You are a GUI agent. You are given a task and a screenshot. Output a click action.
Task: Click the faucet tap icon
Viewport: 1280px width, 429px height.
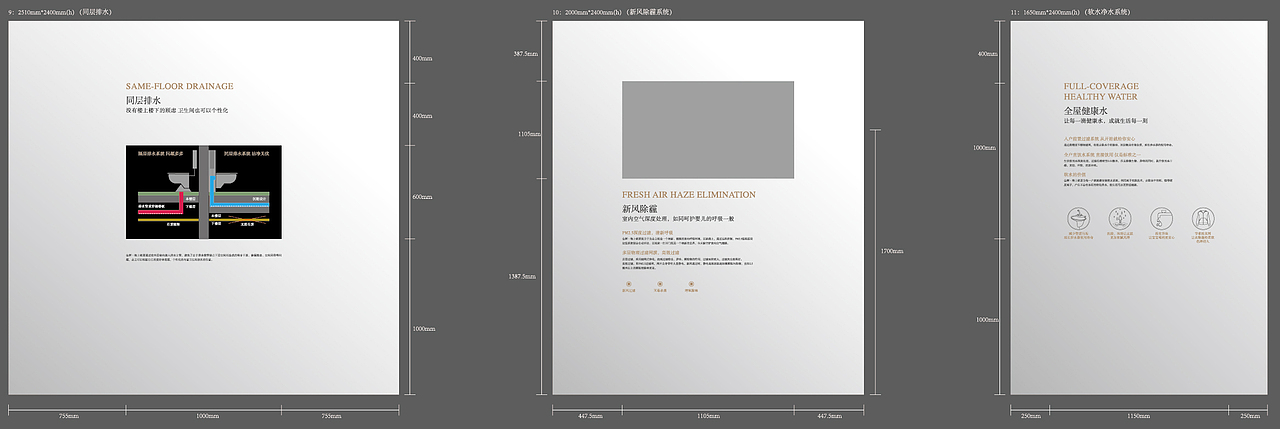coord(1162,219)
